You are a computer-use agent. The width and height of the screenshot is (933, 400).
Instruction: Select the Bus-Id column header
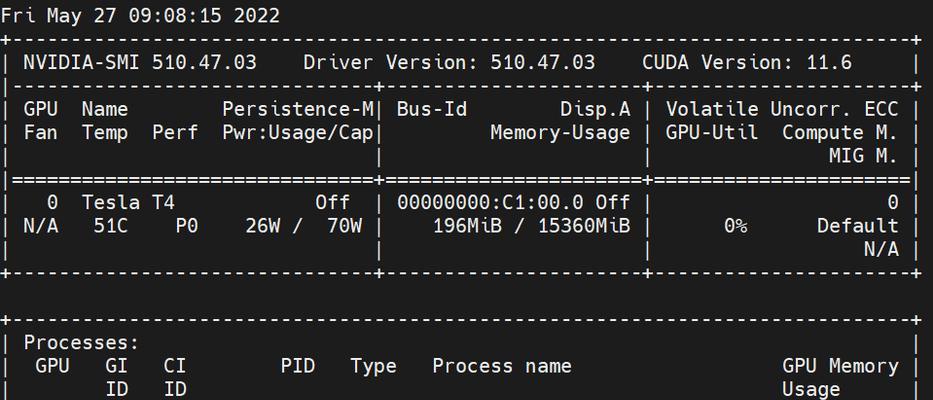432,109
